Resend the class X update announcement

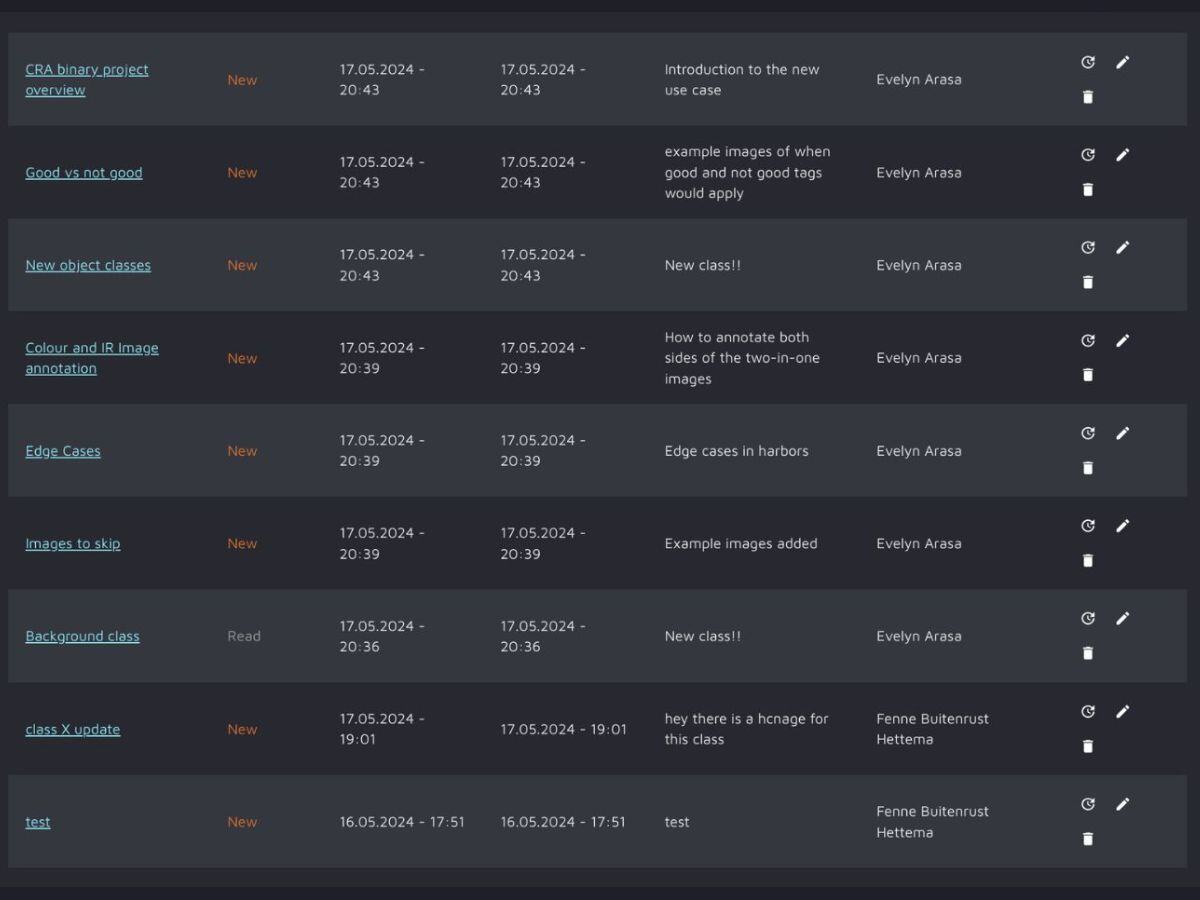coord(1088,711)
